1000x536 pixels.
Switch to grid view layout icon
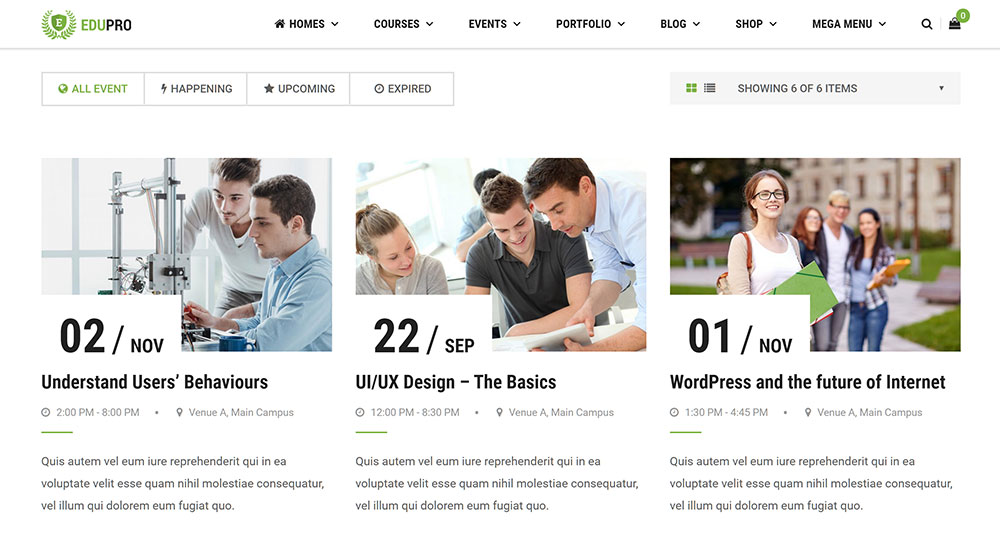pyautogui.click(x=691, y=88)
